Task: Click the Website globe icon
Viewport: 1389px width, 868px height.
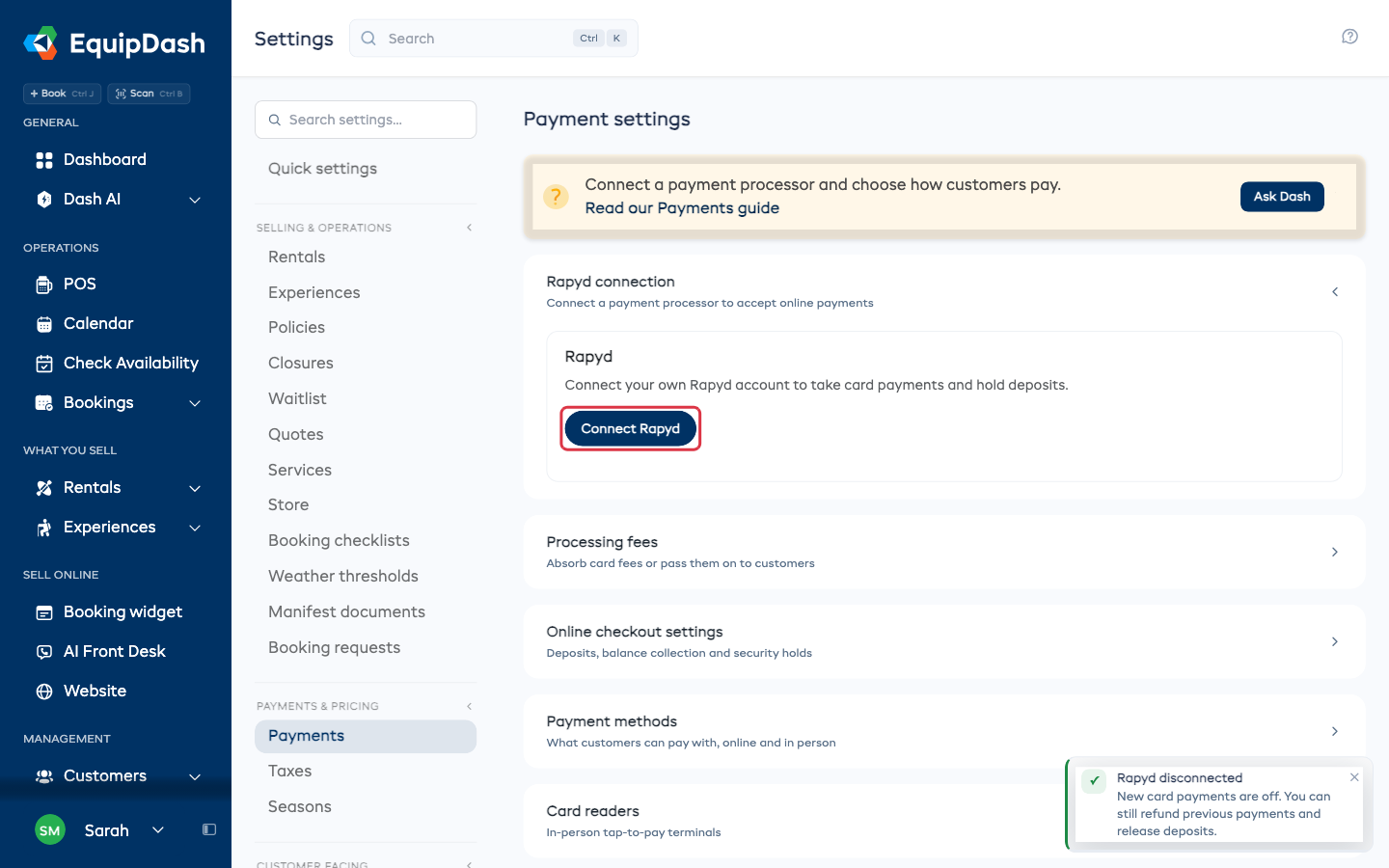Action: click(44, 692)
